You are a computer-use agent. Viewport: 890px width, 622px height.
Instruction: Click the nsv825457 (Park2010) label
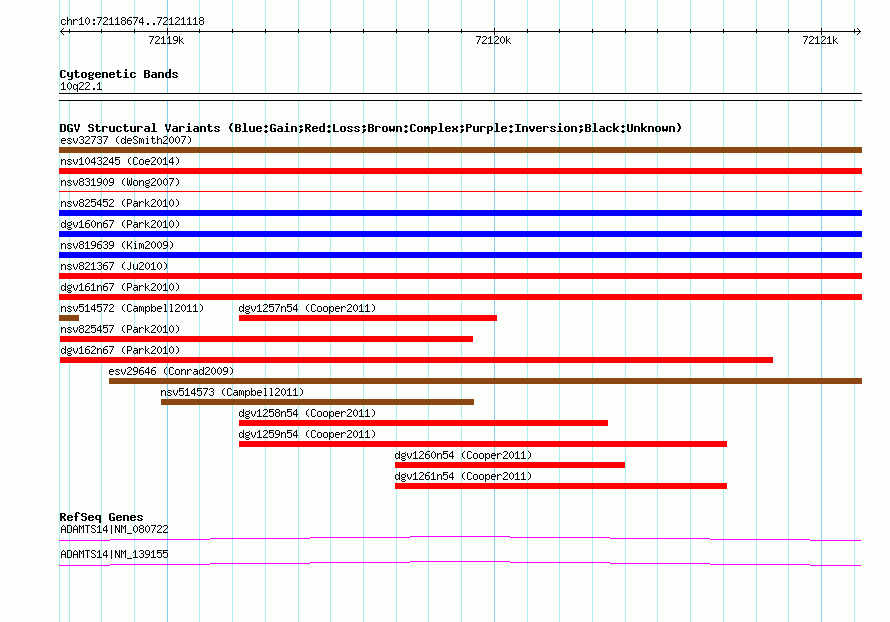click(120, 329)
